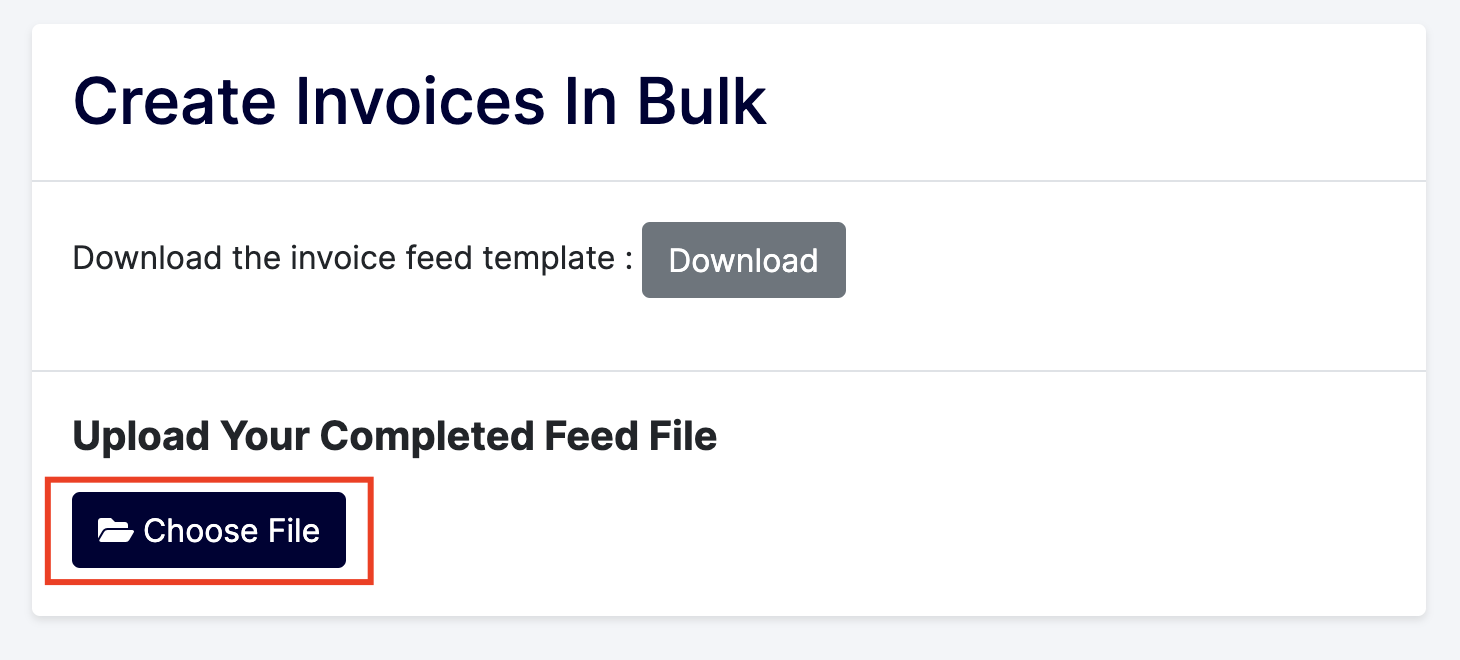This screenshot has width=1460, height=660.
Task: Click the word Create in the page title
Action: click(175, 101)
